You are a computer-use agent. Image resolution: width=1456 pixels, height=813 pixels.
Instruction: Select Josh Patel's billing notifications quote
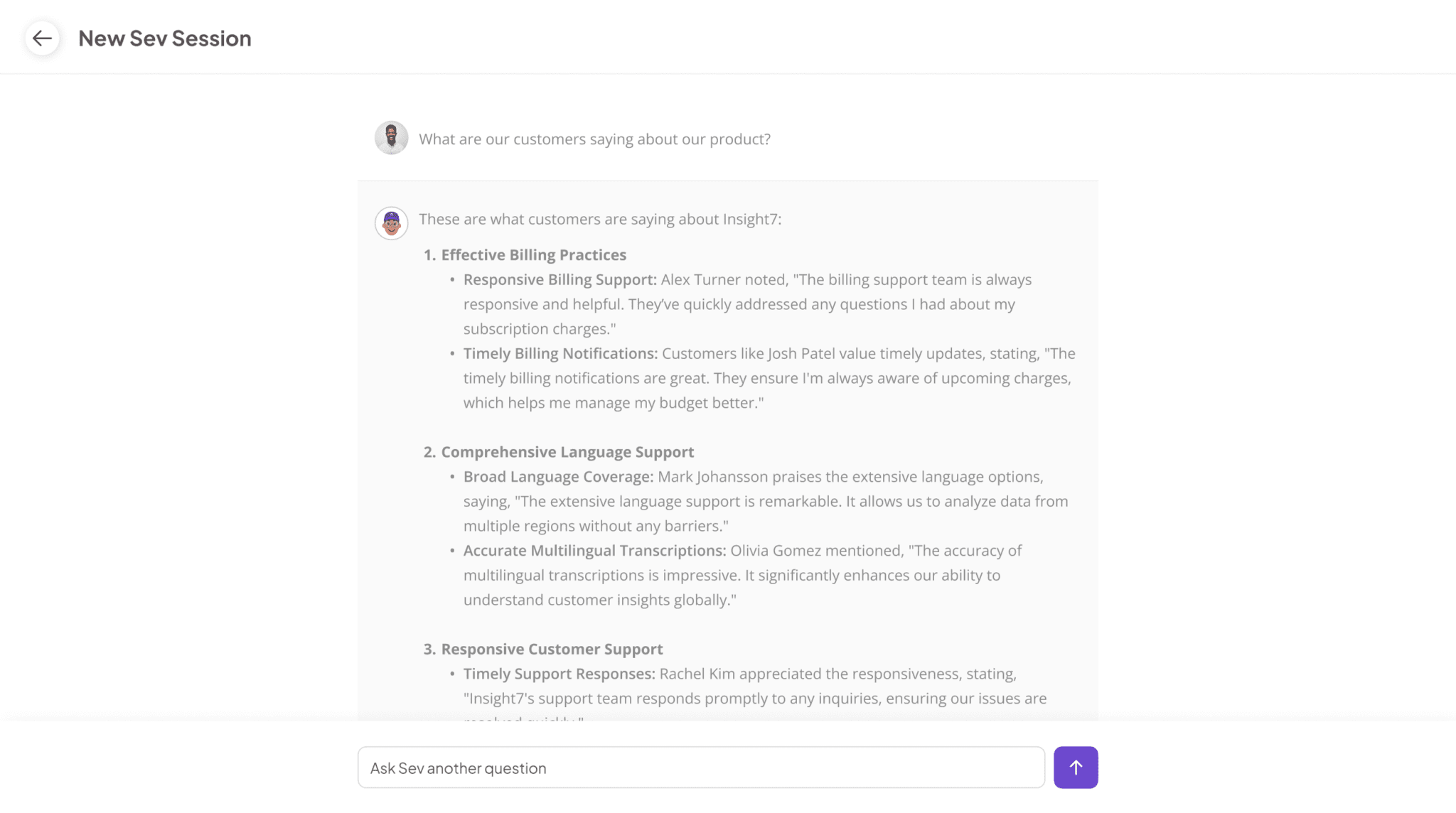pyautogui.click(x=766, y=377)
